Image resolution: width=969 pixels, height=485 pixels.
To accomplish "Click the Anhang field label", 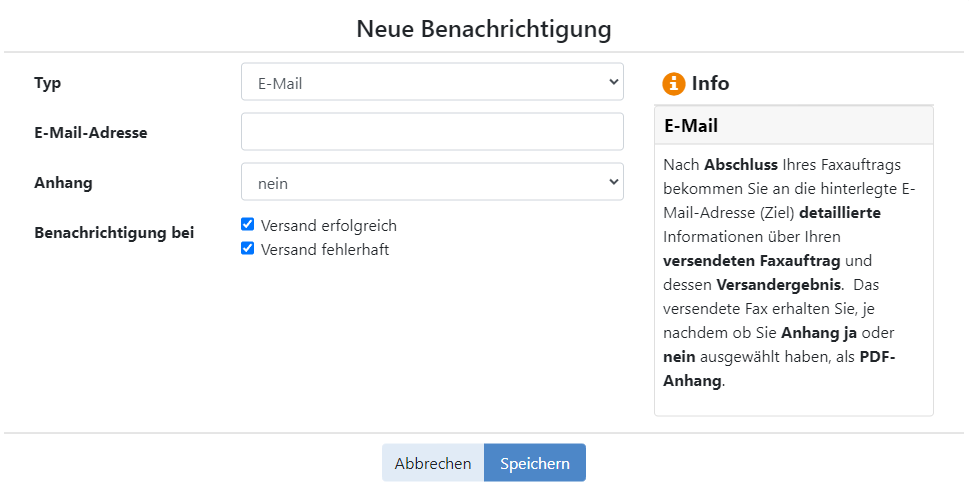I will [63, 183].
